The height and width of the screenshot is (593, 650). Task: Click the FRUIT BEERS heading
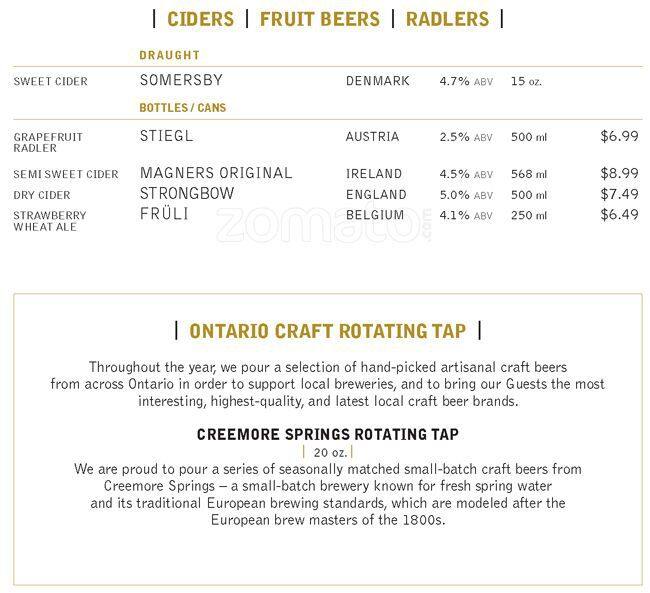click(x=320, y=19)
